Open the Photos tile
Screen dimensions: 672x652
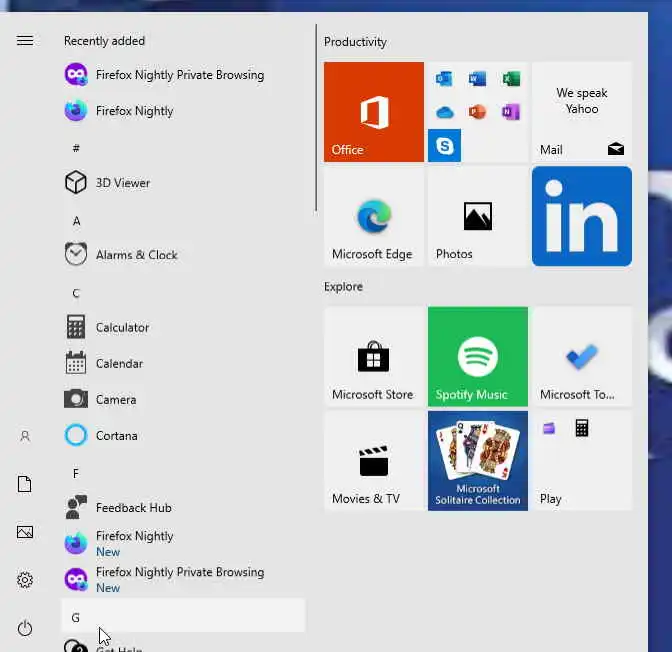pyautogui.click(x=478, y=216)
